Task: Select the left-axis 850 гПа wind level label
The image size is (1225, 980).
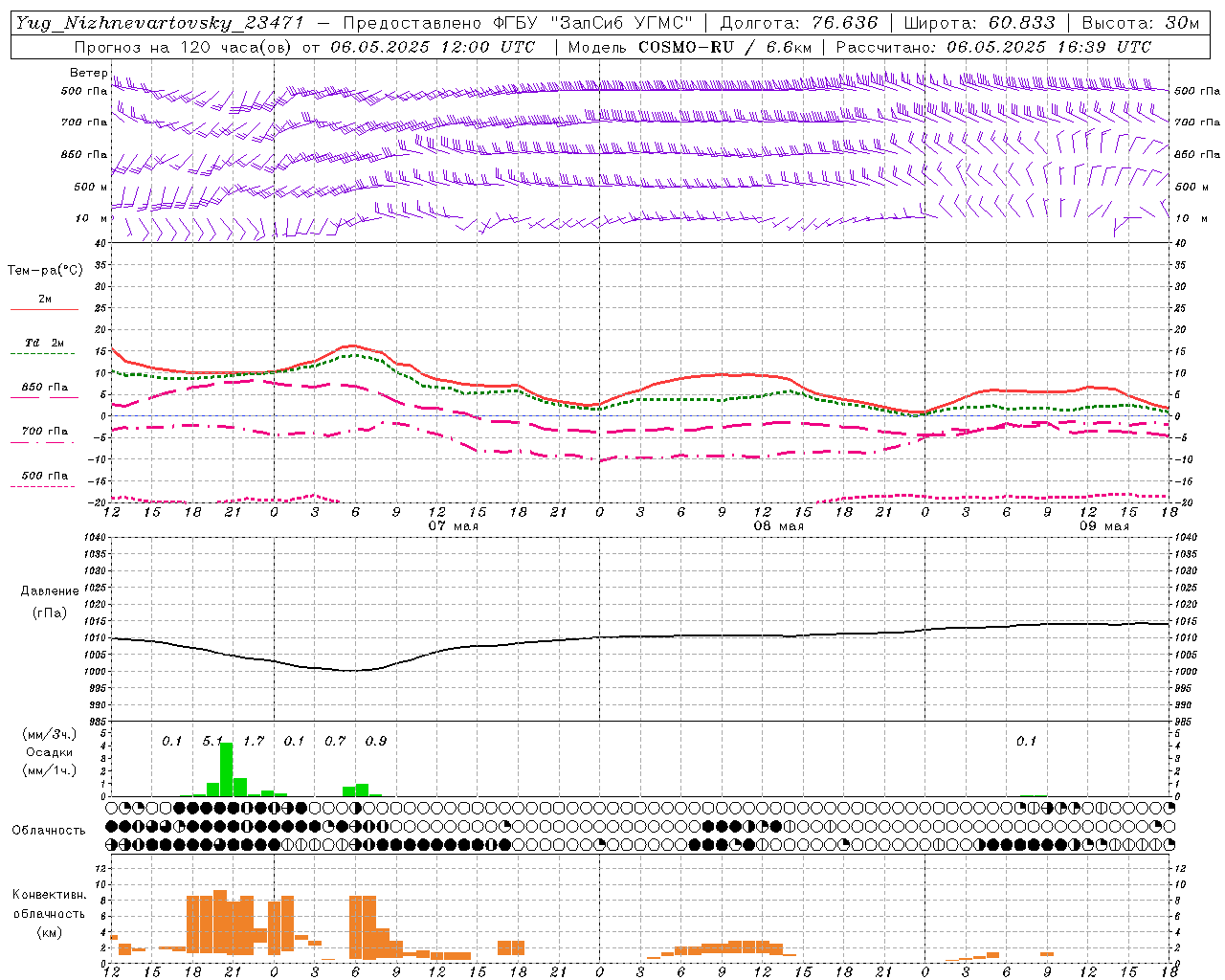Action: (x=84, y=154)
